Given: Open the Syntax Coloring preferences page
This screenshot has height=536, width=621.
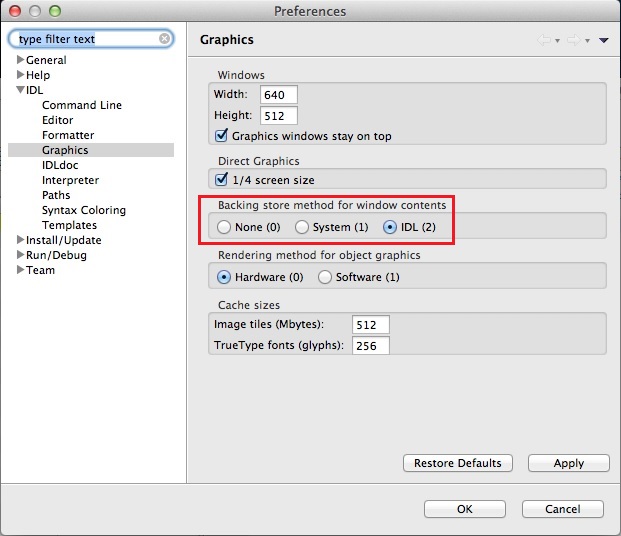Looking at the screenshot, I should pos(84,210).
